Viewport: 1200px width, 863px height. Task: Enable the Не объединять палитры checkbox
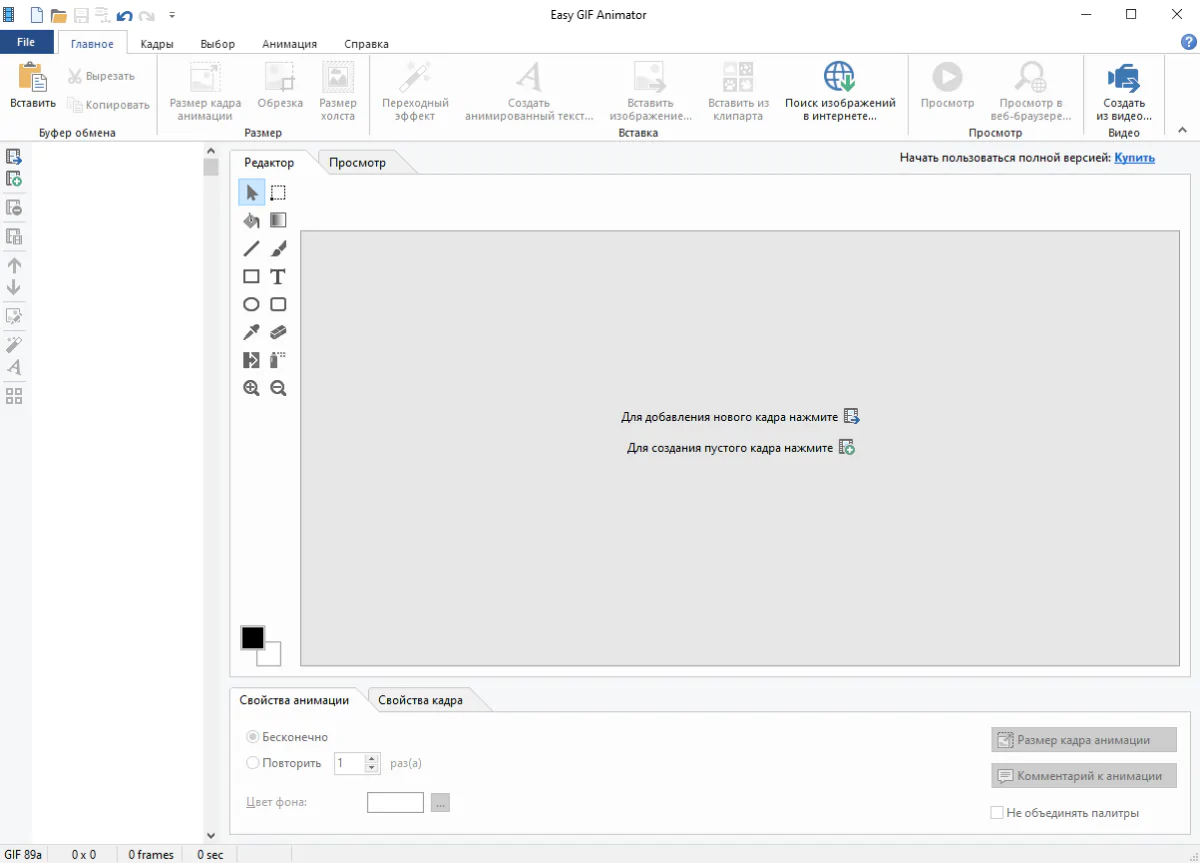(x=997, y=813)
